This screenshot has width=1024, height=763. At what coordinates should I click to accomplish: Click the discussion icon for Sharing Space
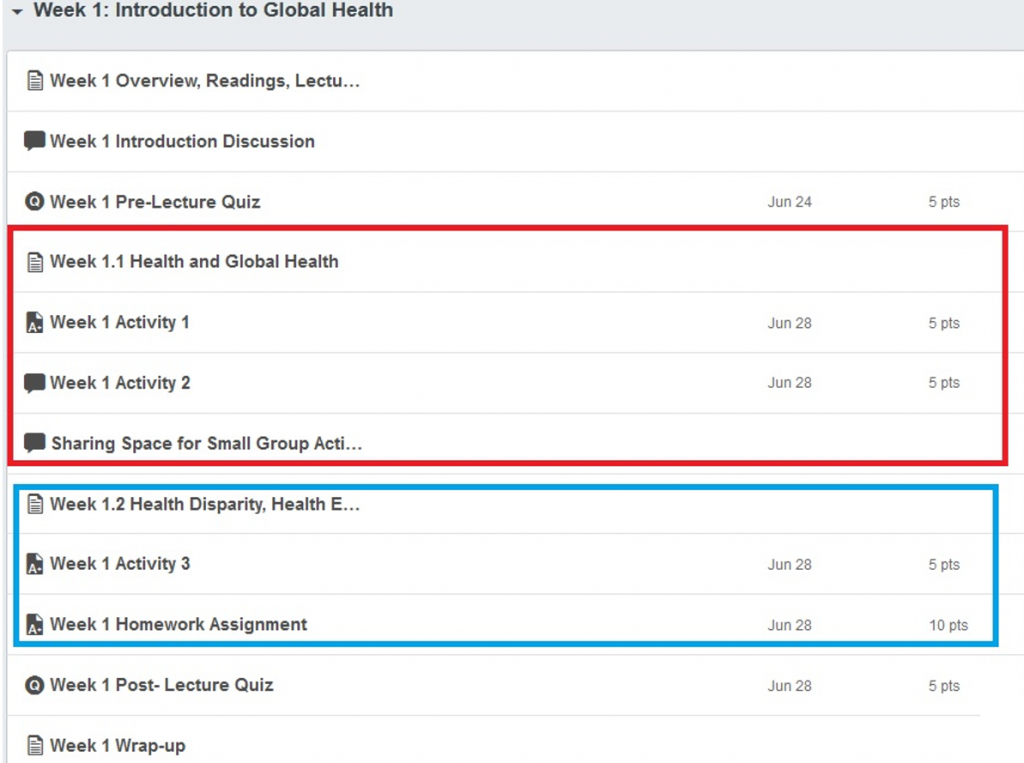click(x=35, y=443)
